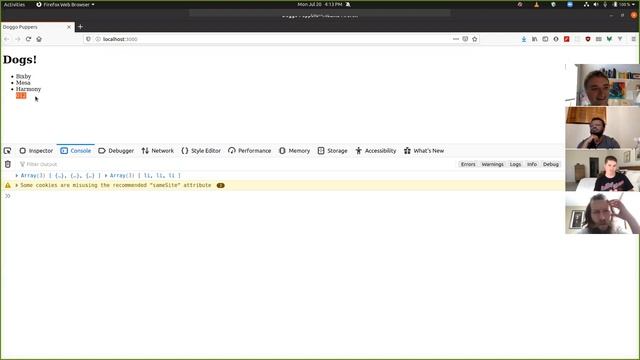Switch to the Network tab
Viewport: 640px width, 360px height.
pos(158,151)
